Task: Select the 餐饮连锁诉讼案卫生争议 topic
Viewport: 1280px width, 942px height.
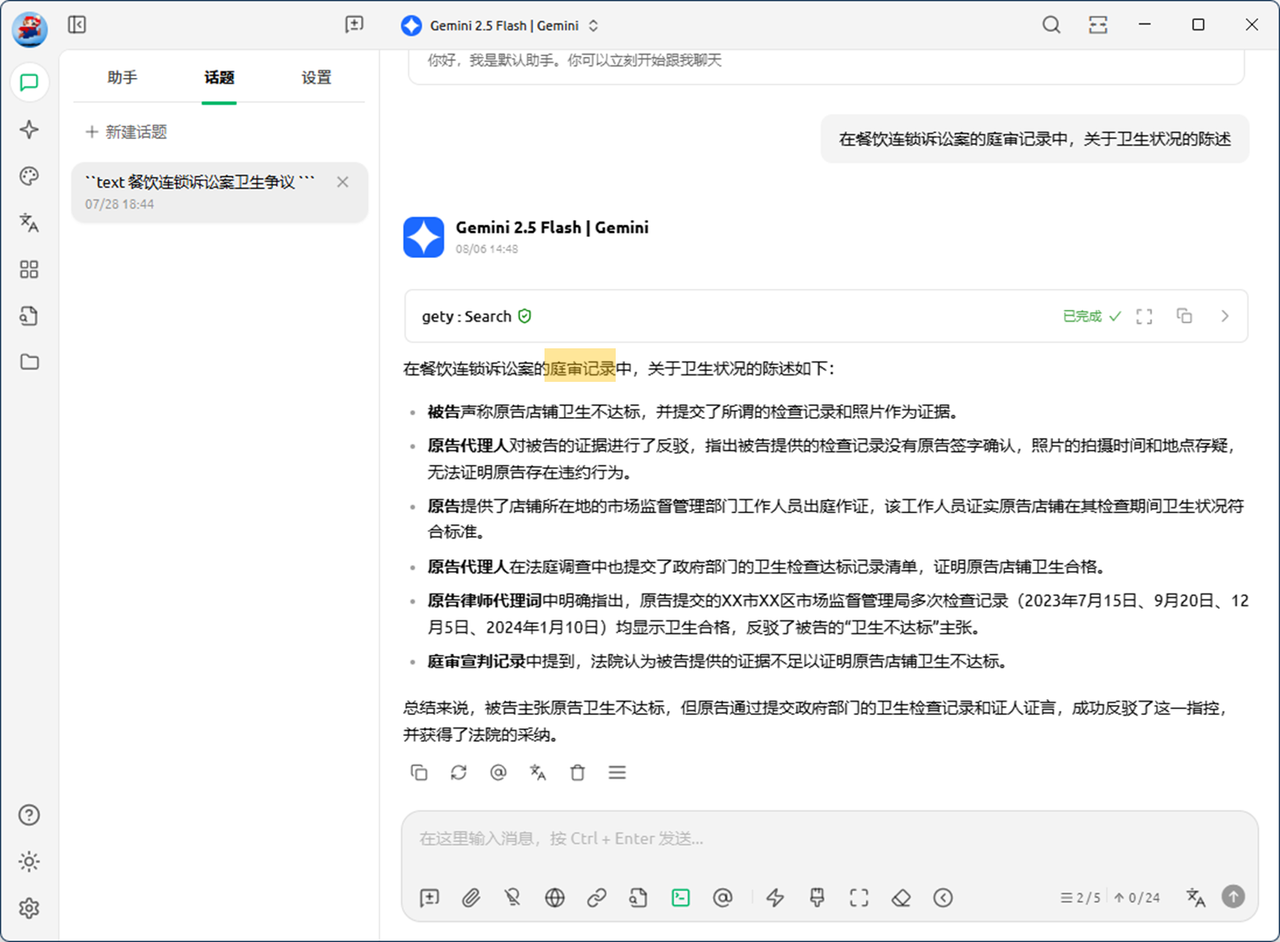Action: [219, 192]
